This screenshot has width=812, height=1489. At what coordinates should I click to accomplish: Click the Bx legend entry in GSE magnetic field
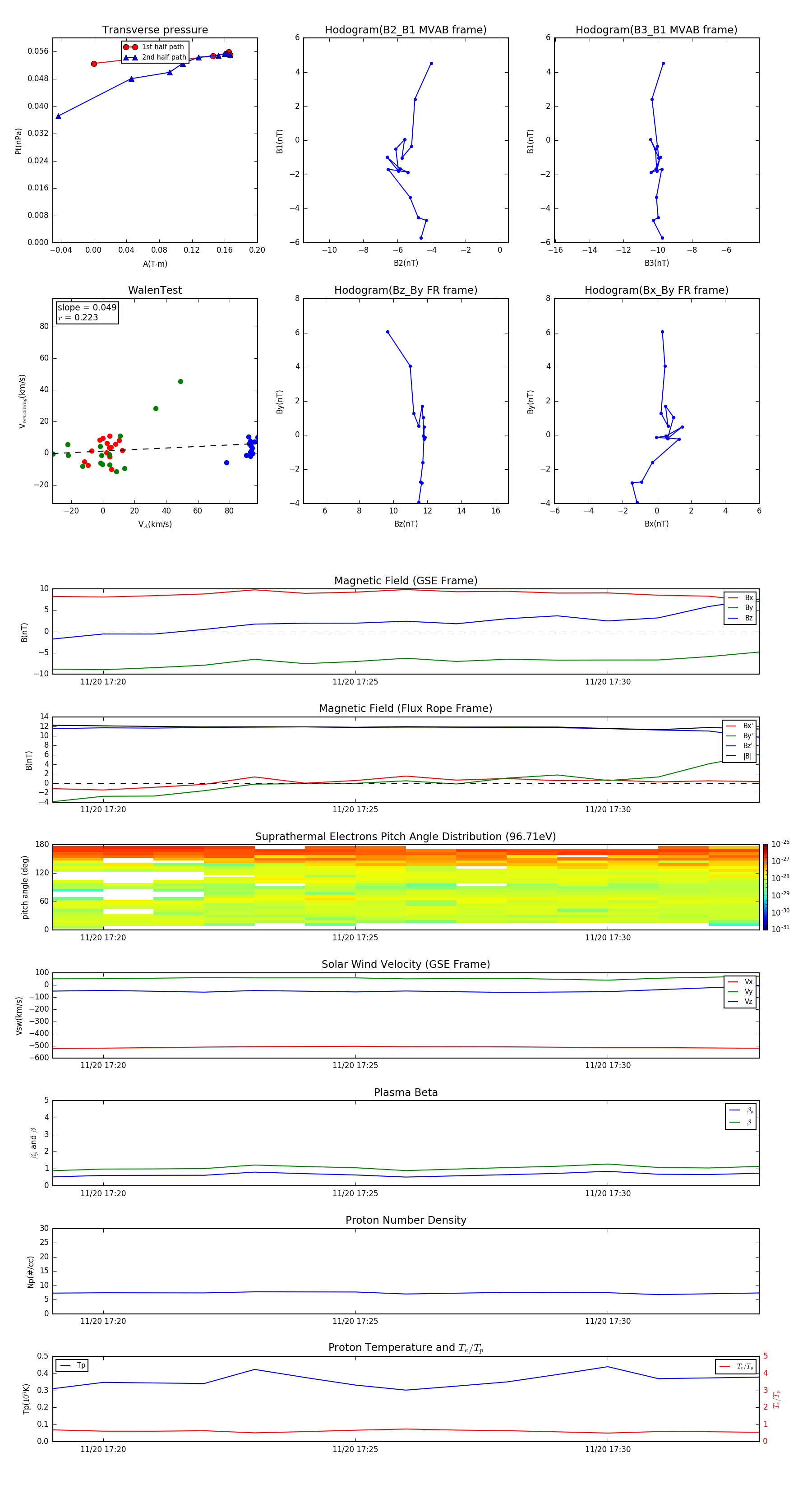tap(740, 598)
